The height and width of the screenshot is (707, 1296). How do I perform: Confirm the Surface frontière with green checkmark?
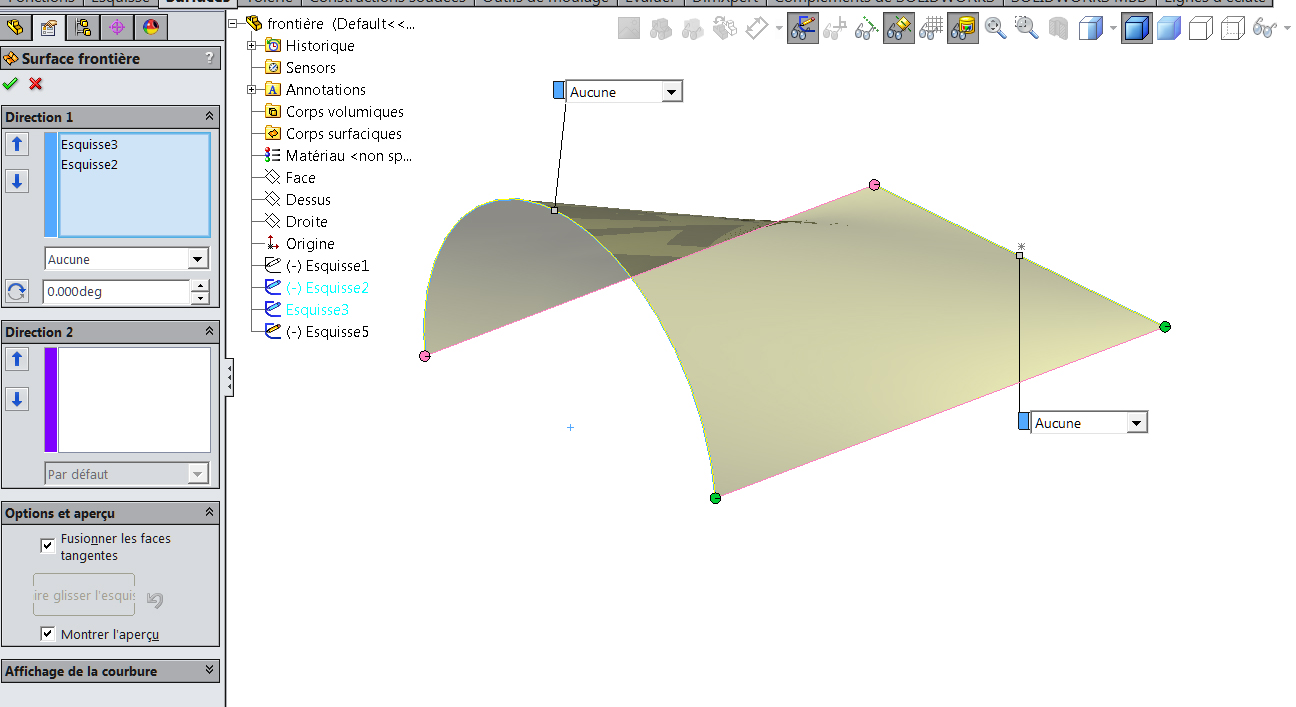[11, 84]
